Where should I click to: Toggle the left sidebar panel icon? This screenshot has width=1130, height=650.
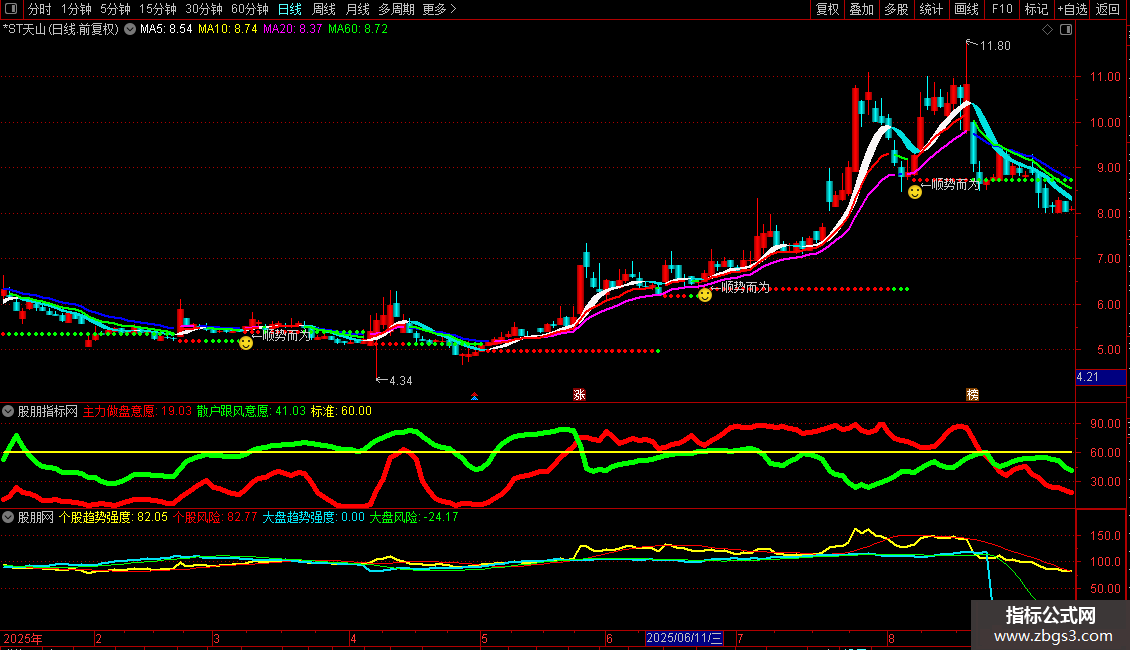[x=11, y=9]
